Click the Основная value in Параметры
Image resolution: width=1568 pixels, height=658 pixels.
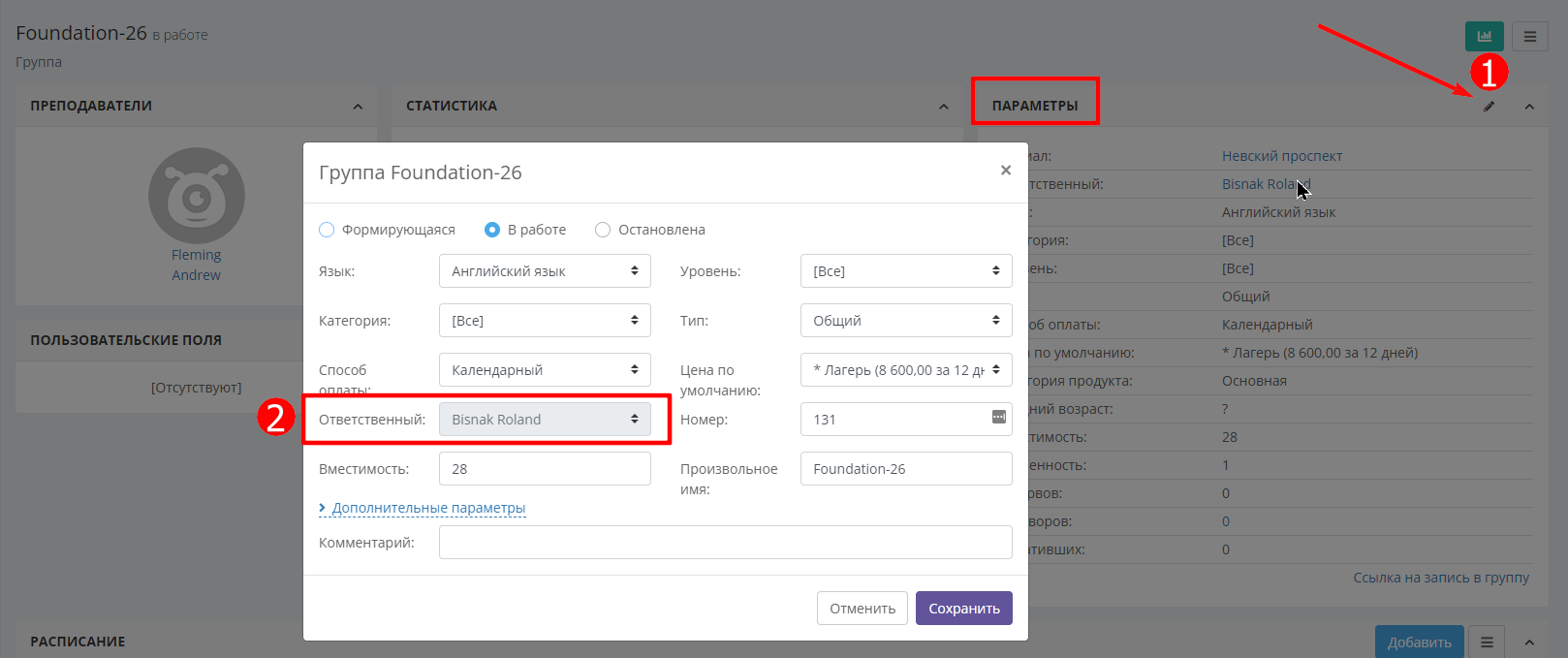click(1254, 381)
